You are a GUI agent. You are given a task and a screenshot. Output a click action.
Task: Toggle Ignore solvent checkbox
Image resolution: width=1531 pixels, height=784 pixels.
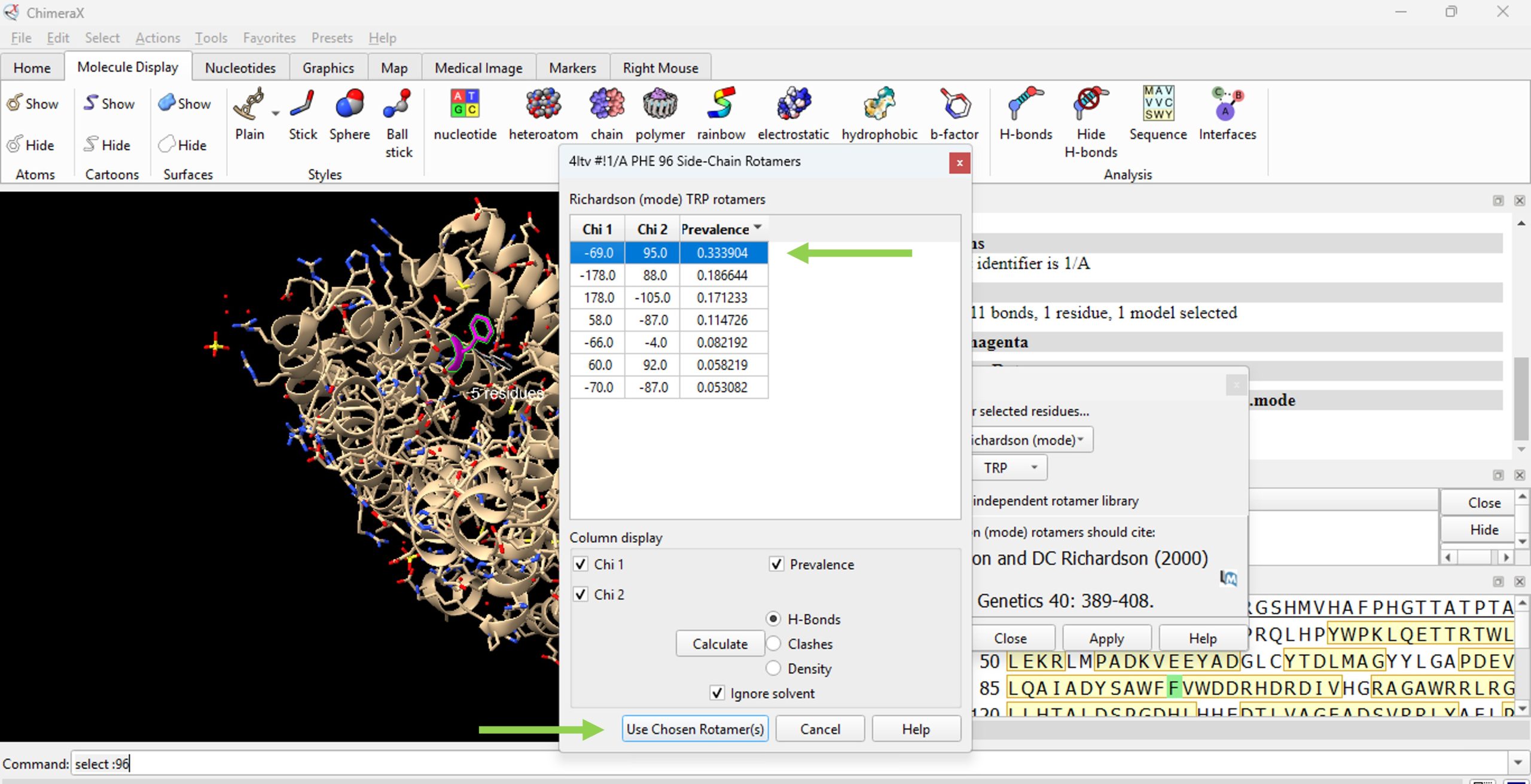[x=717, y=693]
